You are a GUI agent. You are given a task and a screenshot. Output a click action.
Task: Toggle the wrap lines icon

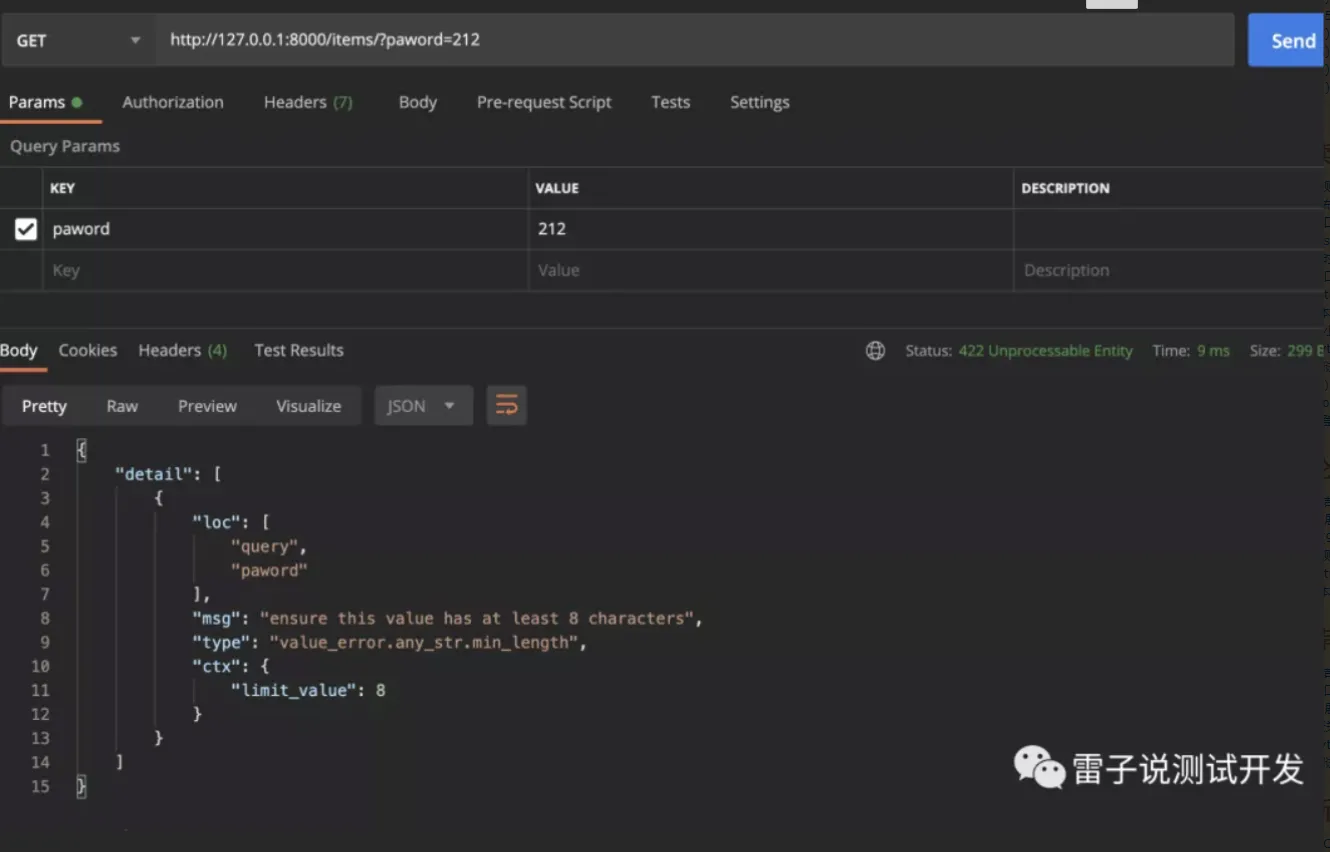tap(507, 406)
